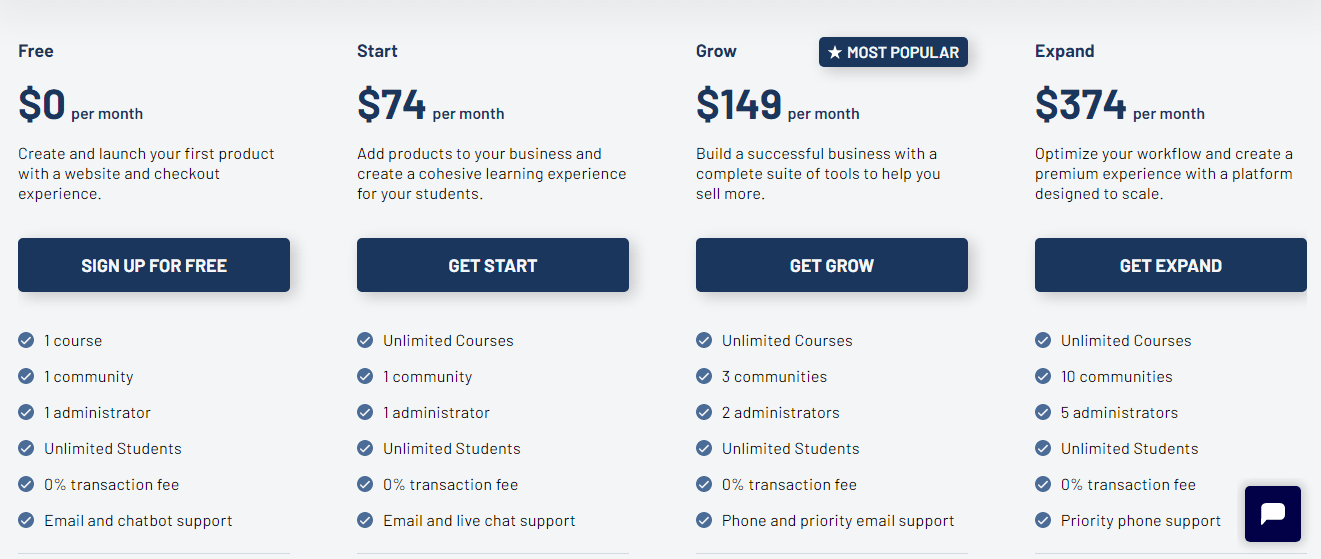The image size is (1321, 559).
Task: Choose the Get Grow plan button
Action: [x=831, y=265]
